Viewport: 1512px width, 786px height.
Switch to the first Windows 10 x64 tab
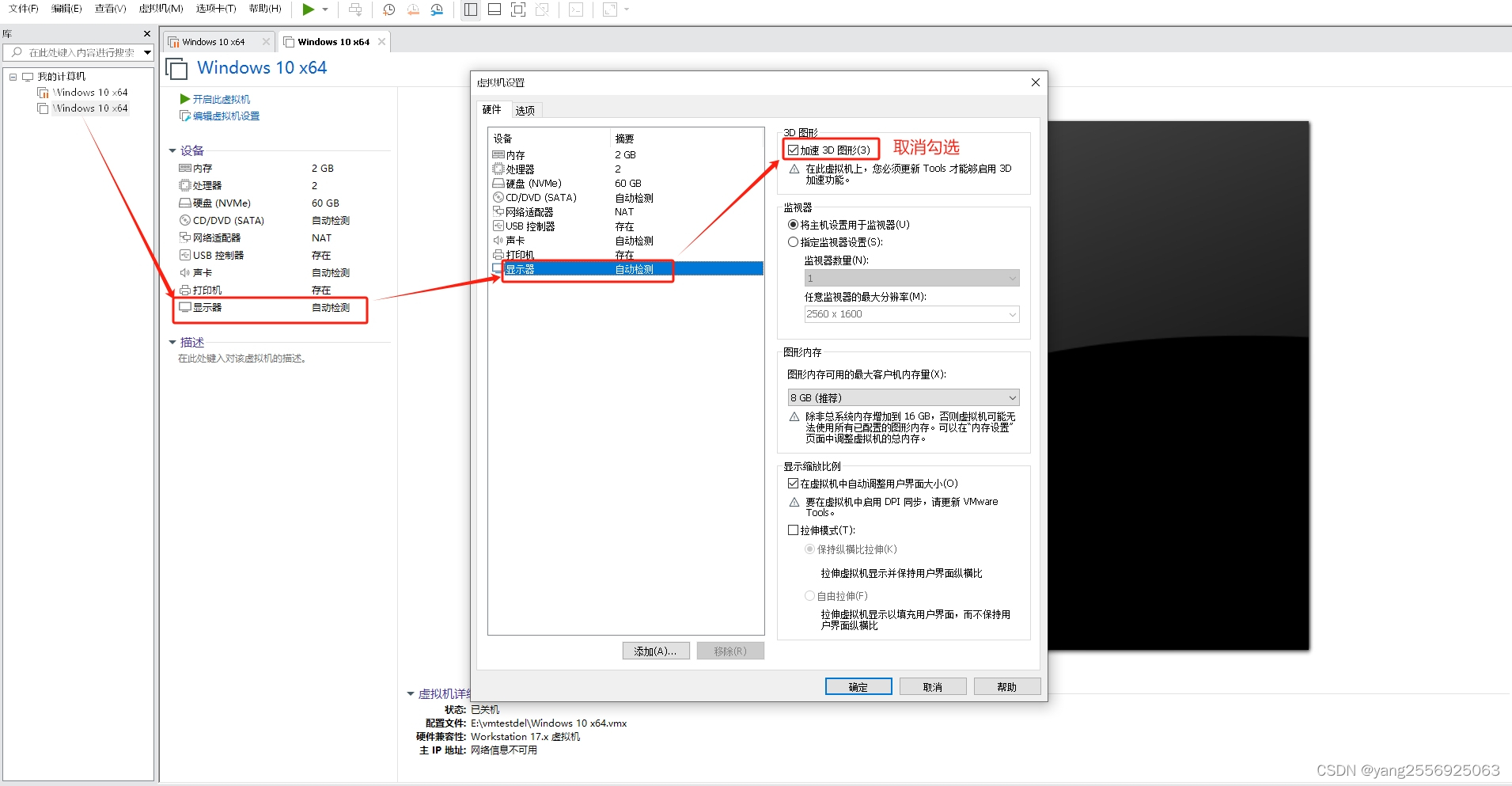point(213,42)
